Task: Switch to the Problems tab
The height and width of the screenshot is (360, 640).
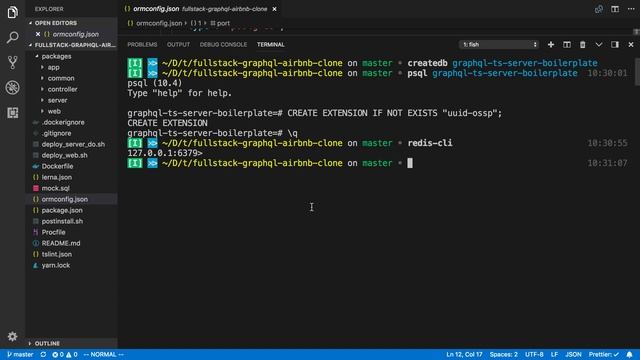Action: coord(142,44)
